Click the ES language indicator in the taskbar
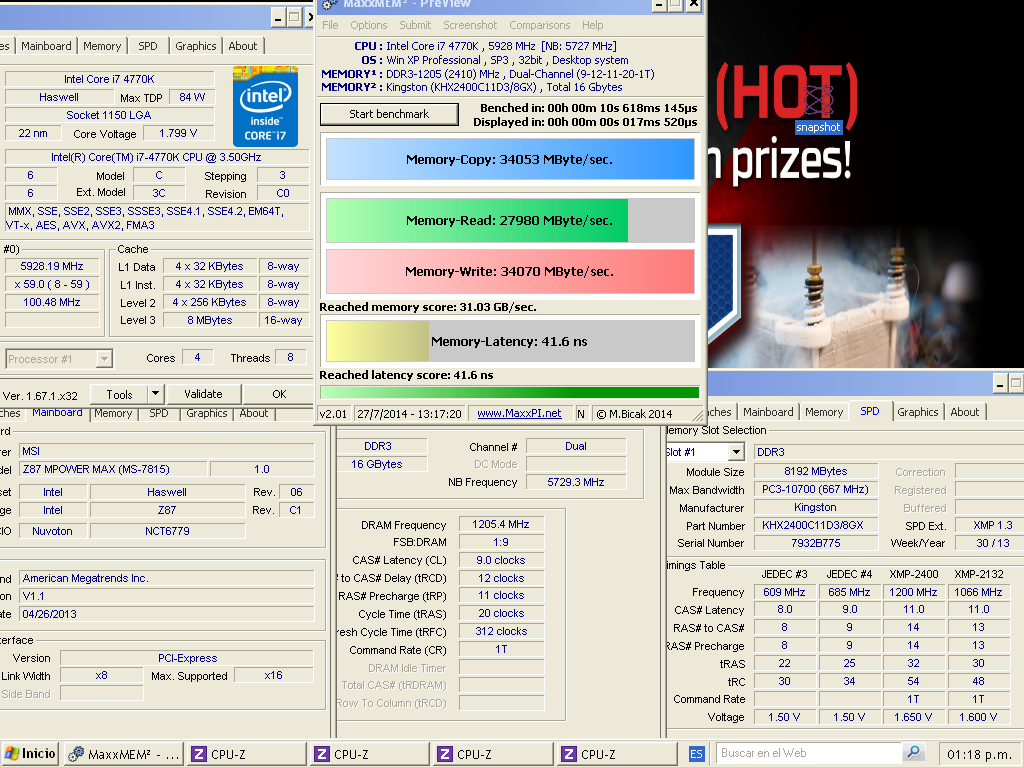1024x768 pixels. tap(696, 754)
